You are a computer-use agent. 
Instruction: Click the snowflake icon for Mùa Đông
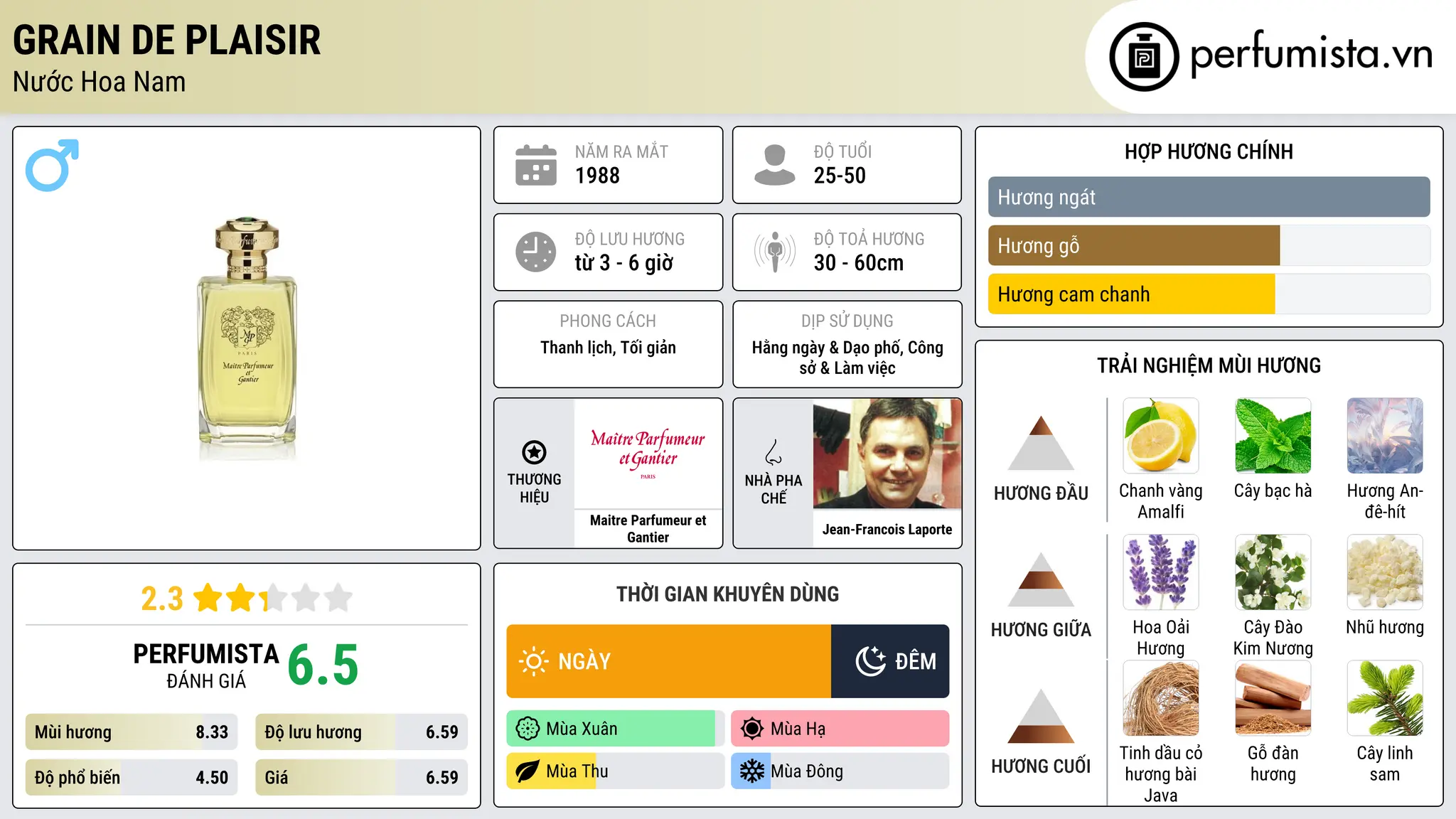point(752,771)
